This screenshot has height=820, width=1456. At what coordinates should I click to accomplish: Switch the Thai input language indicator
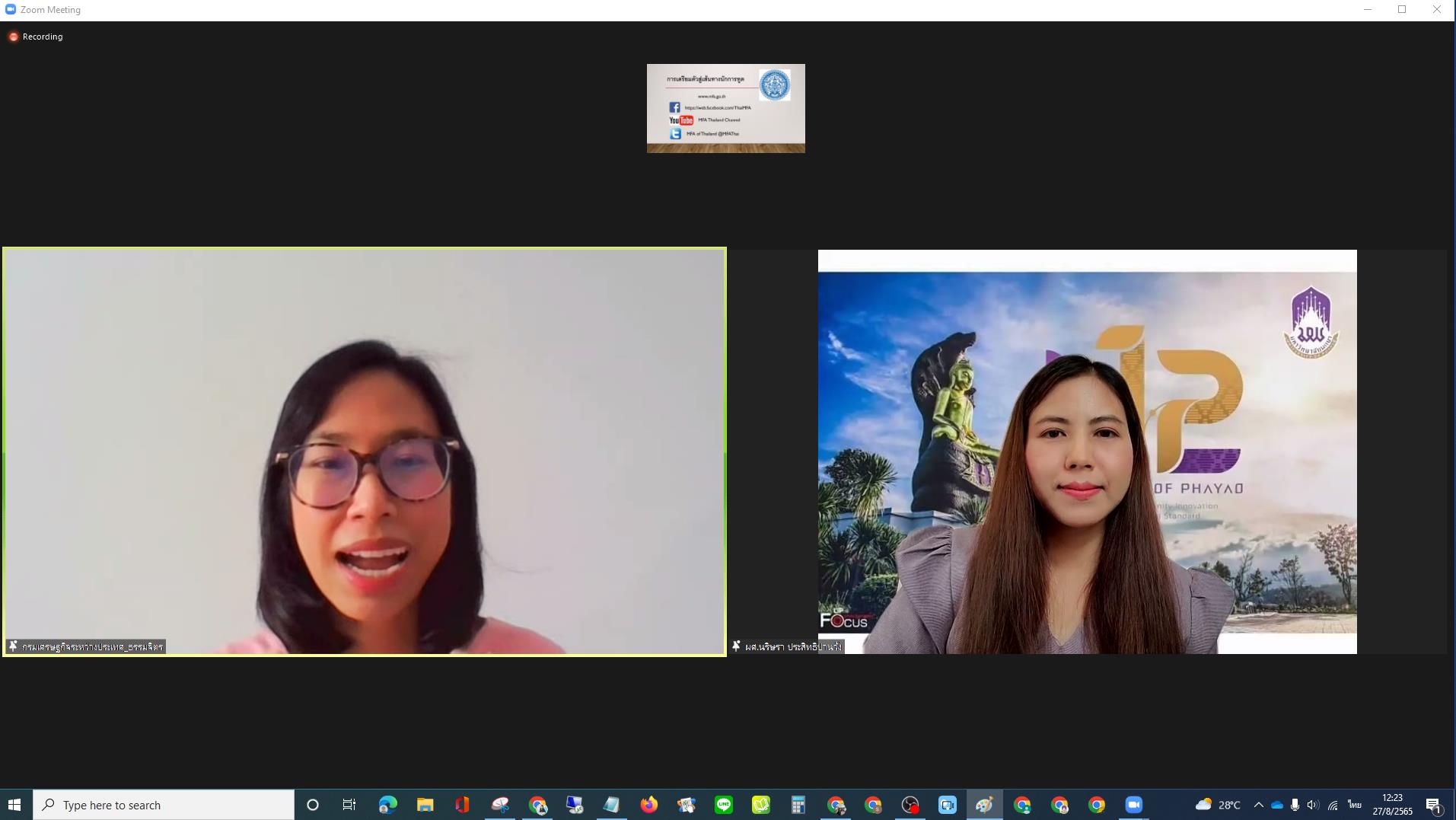click(x=1354, y=805)
